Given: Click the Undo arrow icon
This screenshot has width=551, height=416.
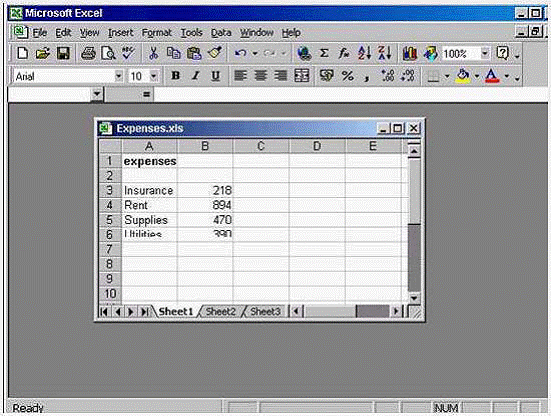Looking at the screenshot, I should 240,53.
